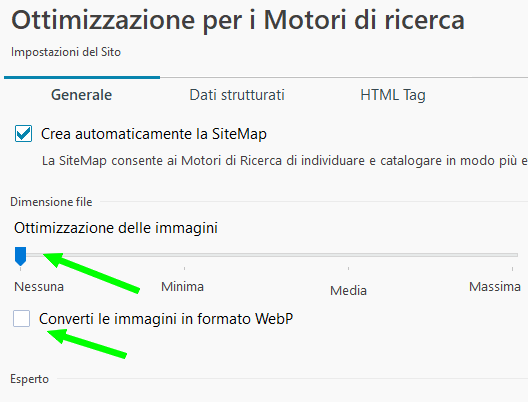Click the Massima slider label

click(x=495, y=287)
